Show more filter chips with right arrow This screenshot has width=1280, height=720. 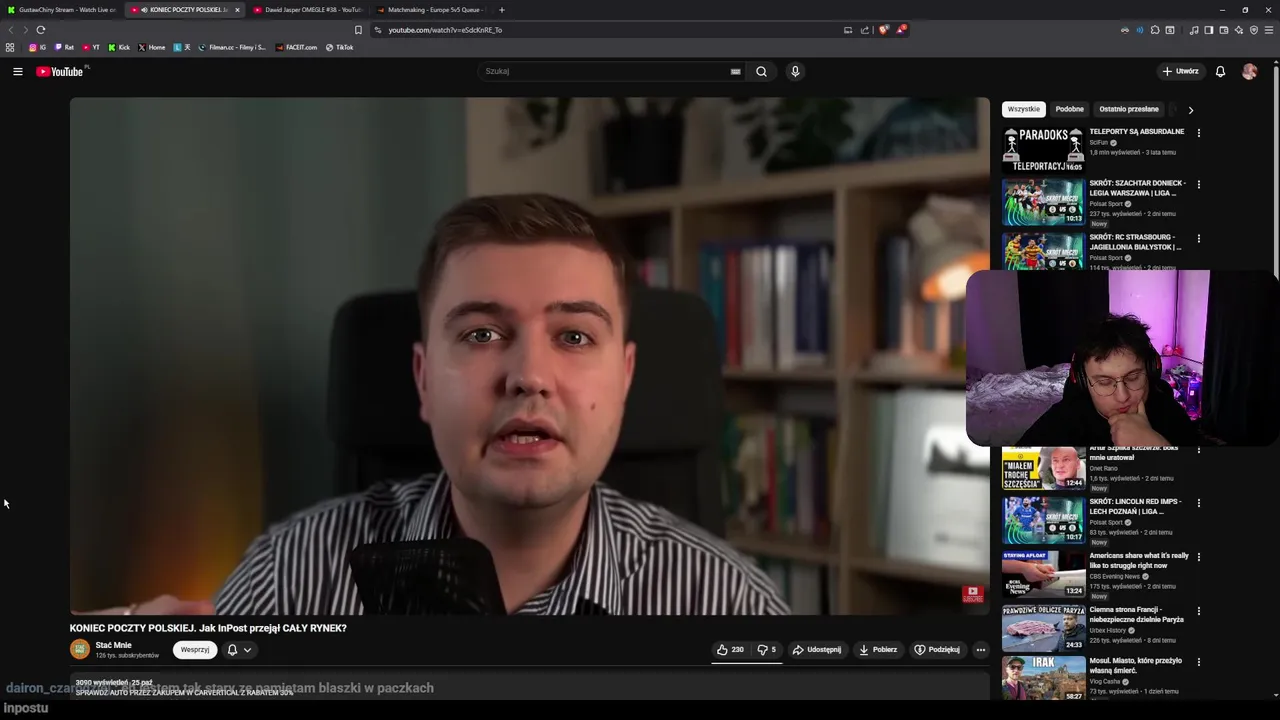pyautogui.click(x=1190, y=109)
